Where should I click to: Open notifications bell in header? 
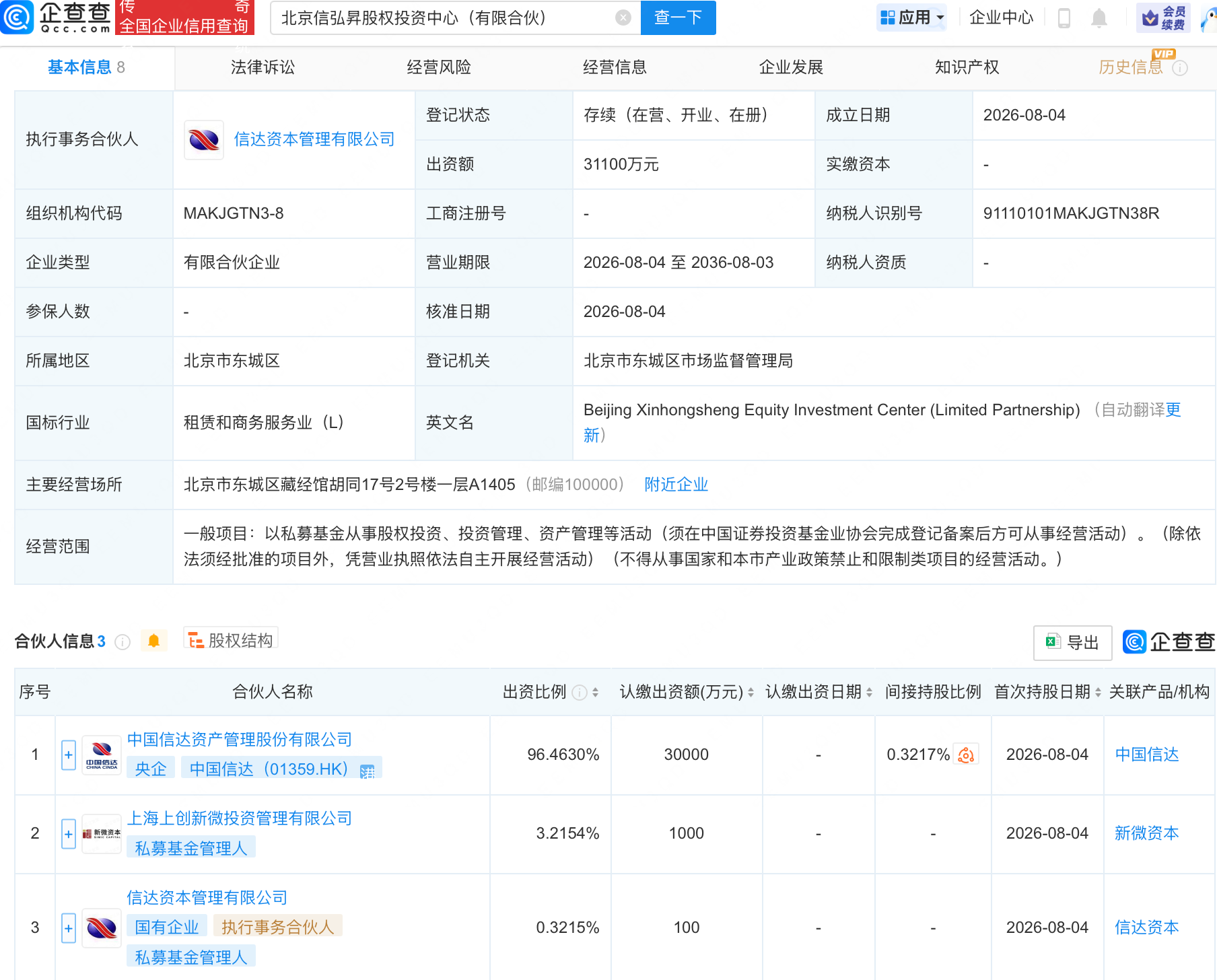click(x=1099, y=18)
